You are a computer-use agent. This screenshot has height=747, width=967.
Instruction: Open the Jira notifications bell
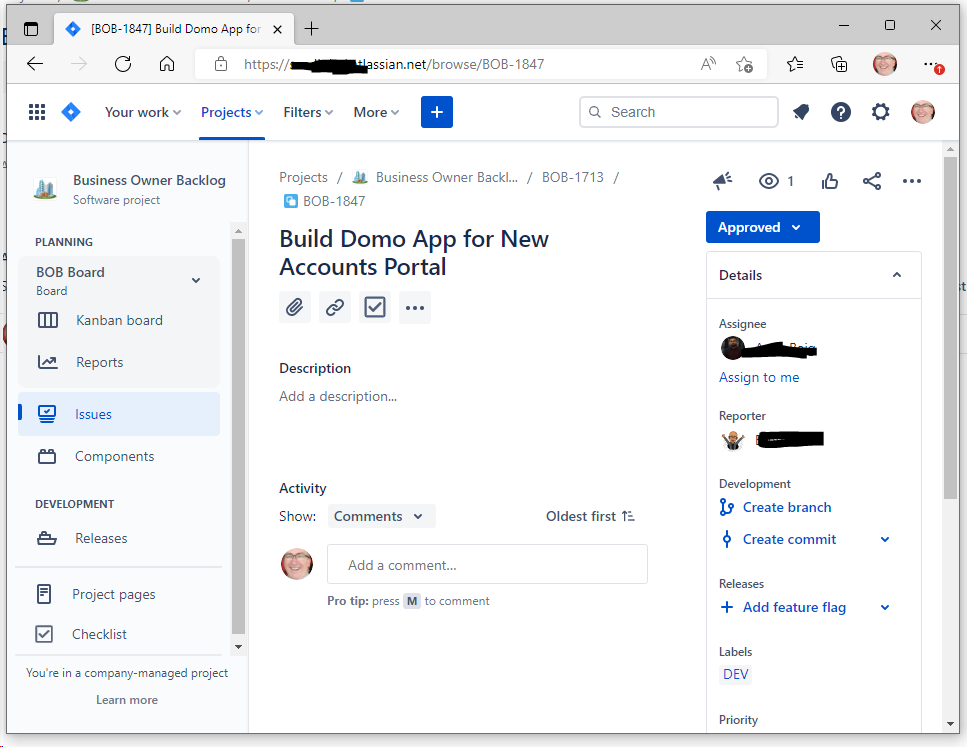(801, 112)
